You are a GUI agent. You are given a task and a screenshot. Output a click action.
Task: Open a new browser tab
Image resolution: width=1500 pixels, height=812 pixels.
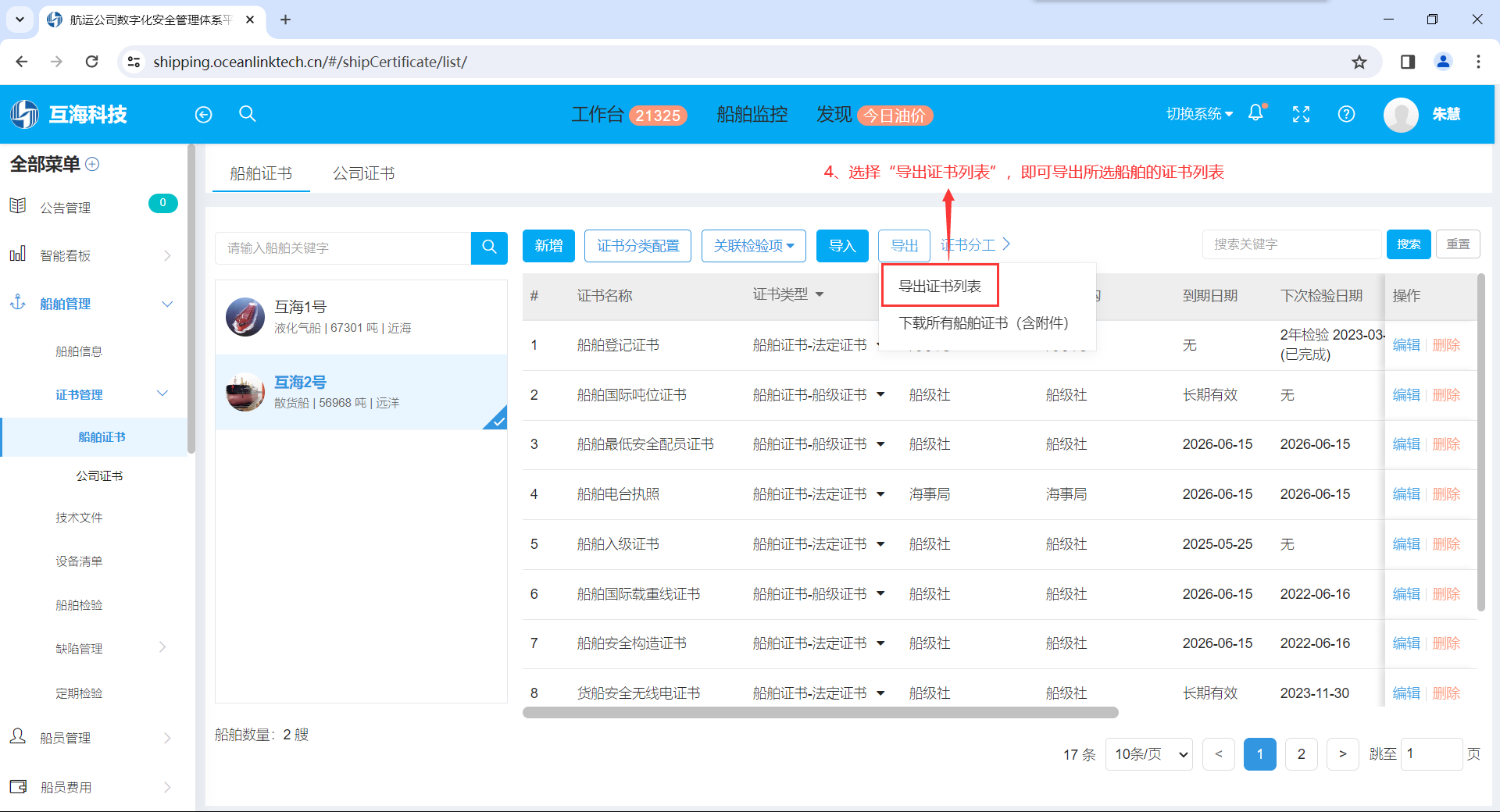click(285, 20)
